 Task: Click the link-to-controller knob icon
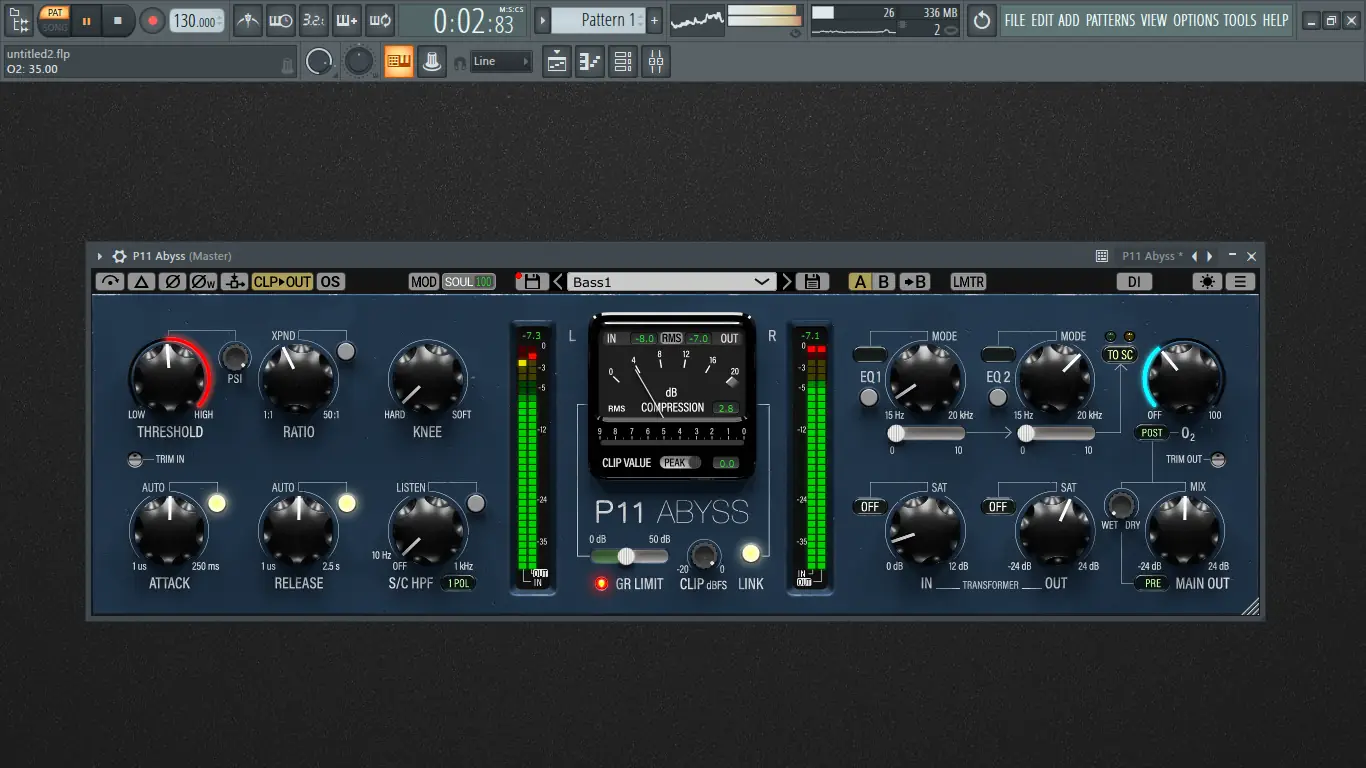(x=432, y=62)
